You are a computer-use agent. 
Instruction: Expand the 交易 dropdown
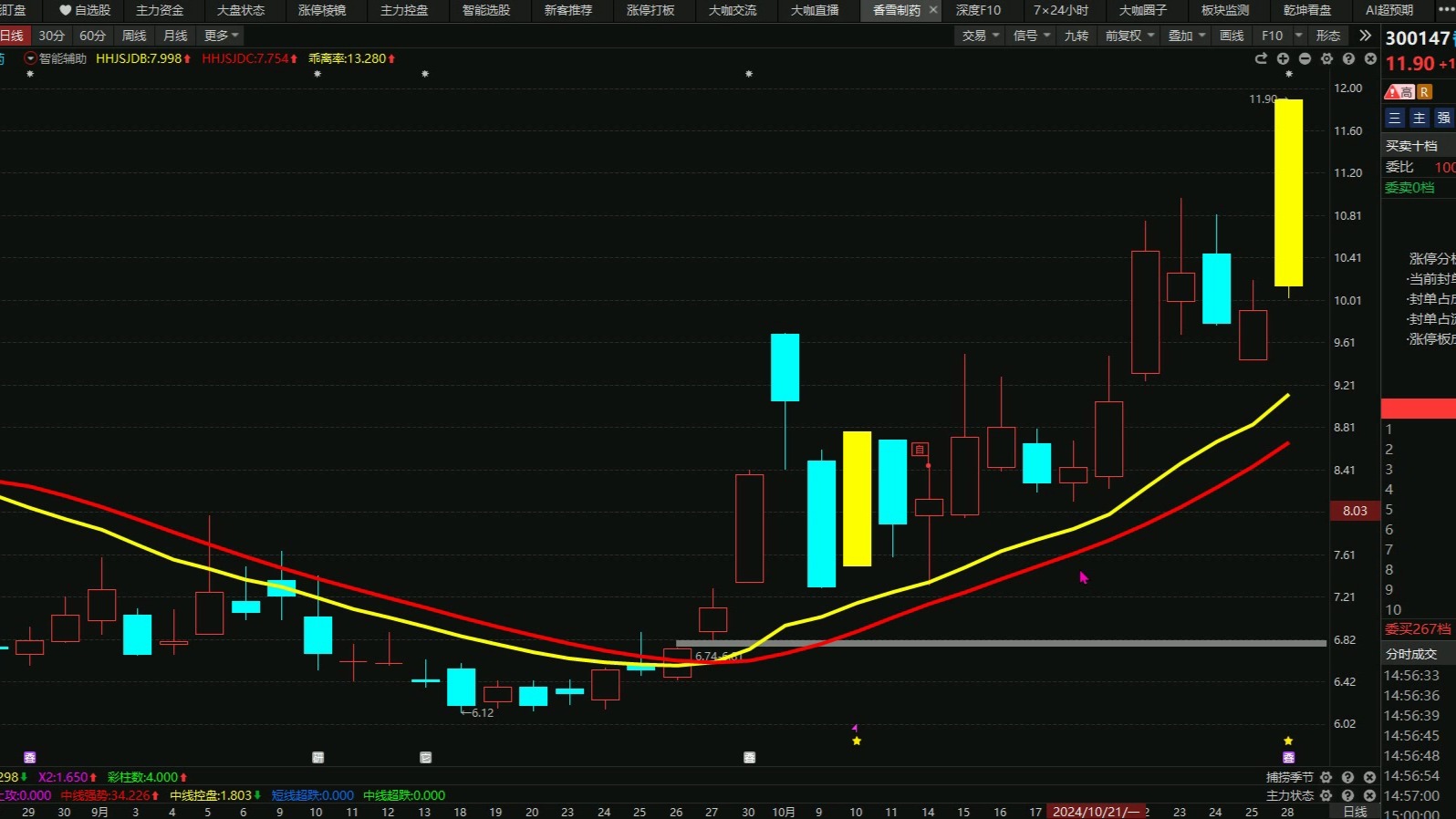pos(981,36)
